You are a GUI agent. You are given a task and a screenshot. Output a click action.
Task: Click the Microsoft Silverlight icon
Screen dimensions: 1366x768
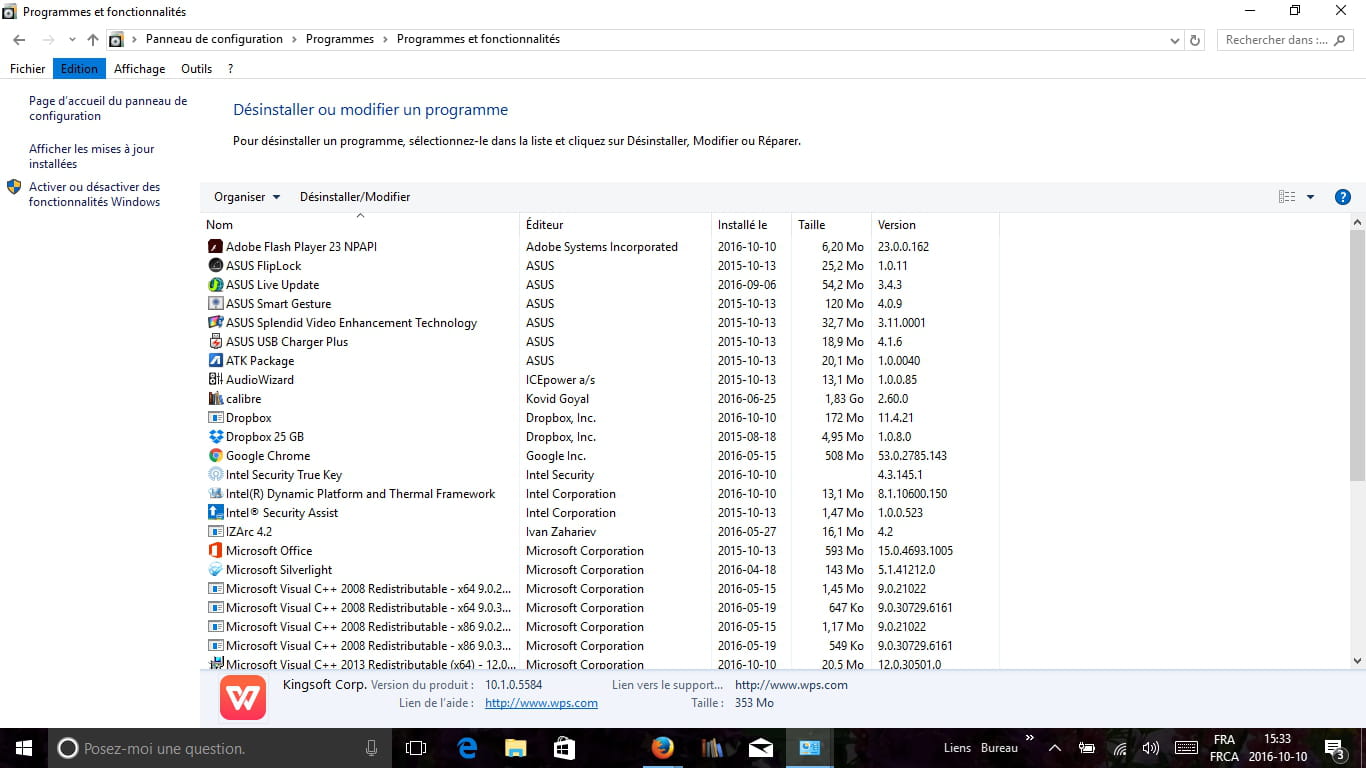coord(215,570)
